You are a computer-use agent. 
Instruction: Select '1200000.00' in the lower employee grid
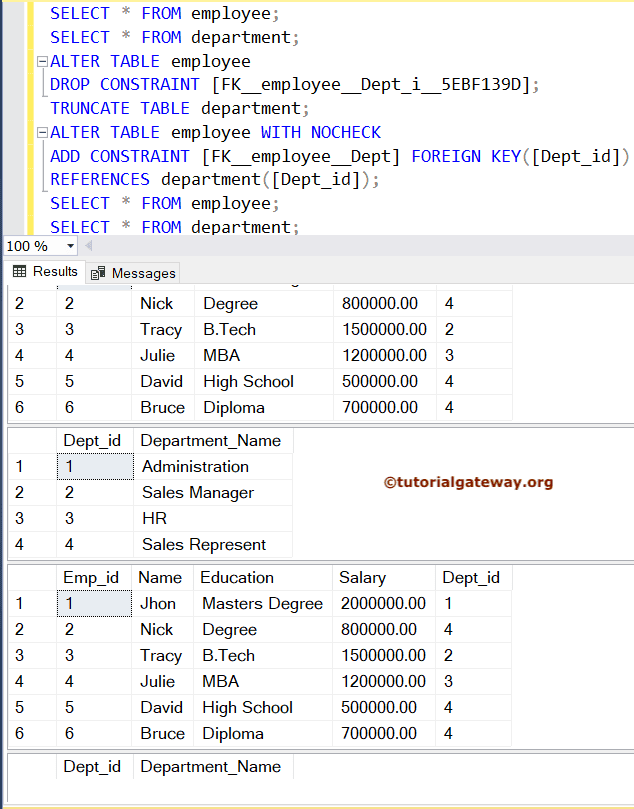[384, 682]
